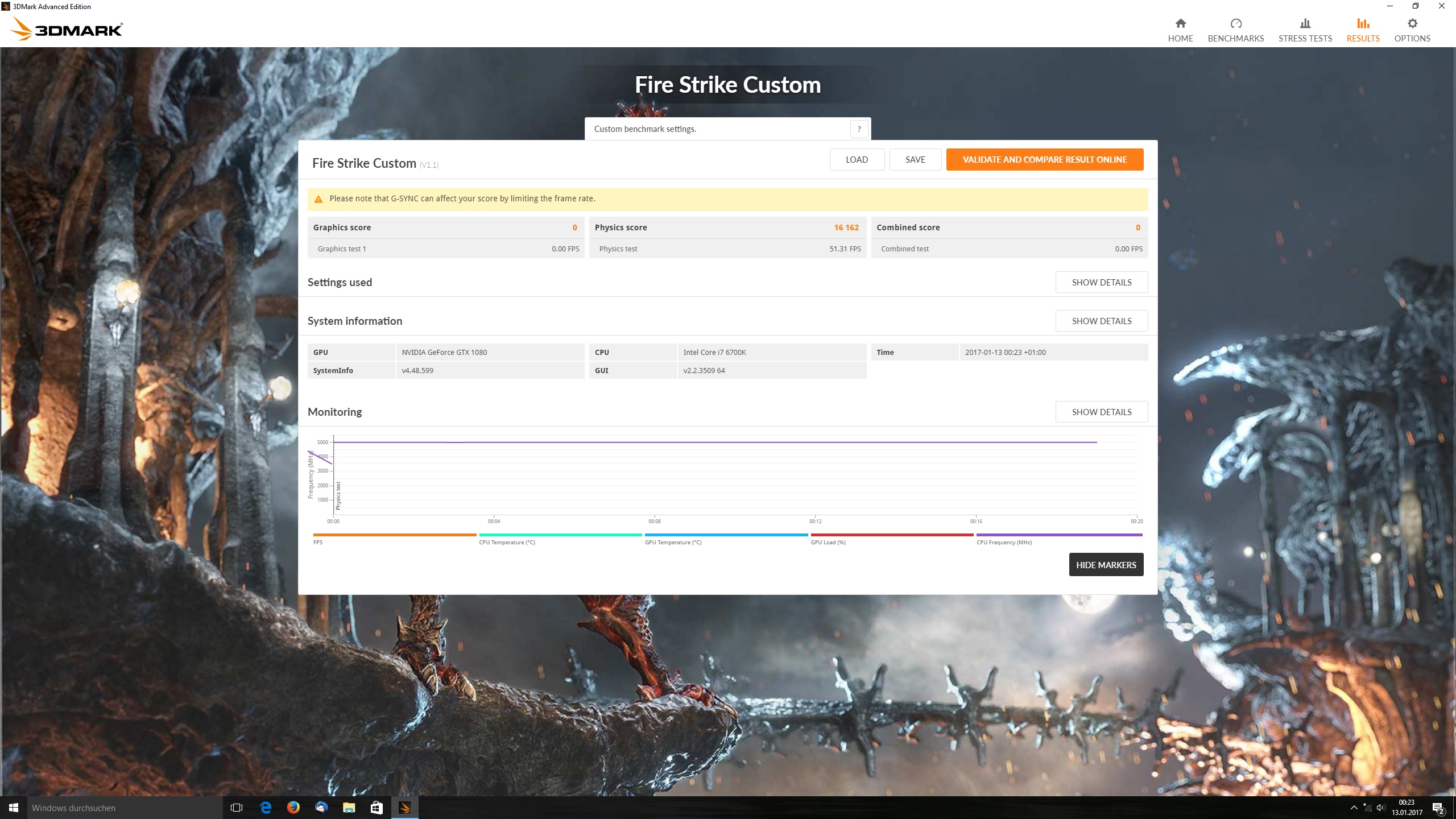This screenshot has width=1456, height=819.
Task: Open the Options gear icon
Action: 1412,24
